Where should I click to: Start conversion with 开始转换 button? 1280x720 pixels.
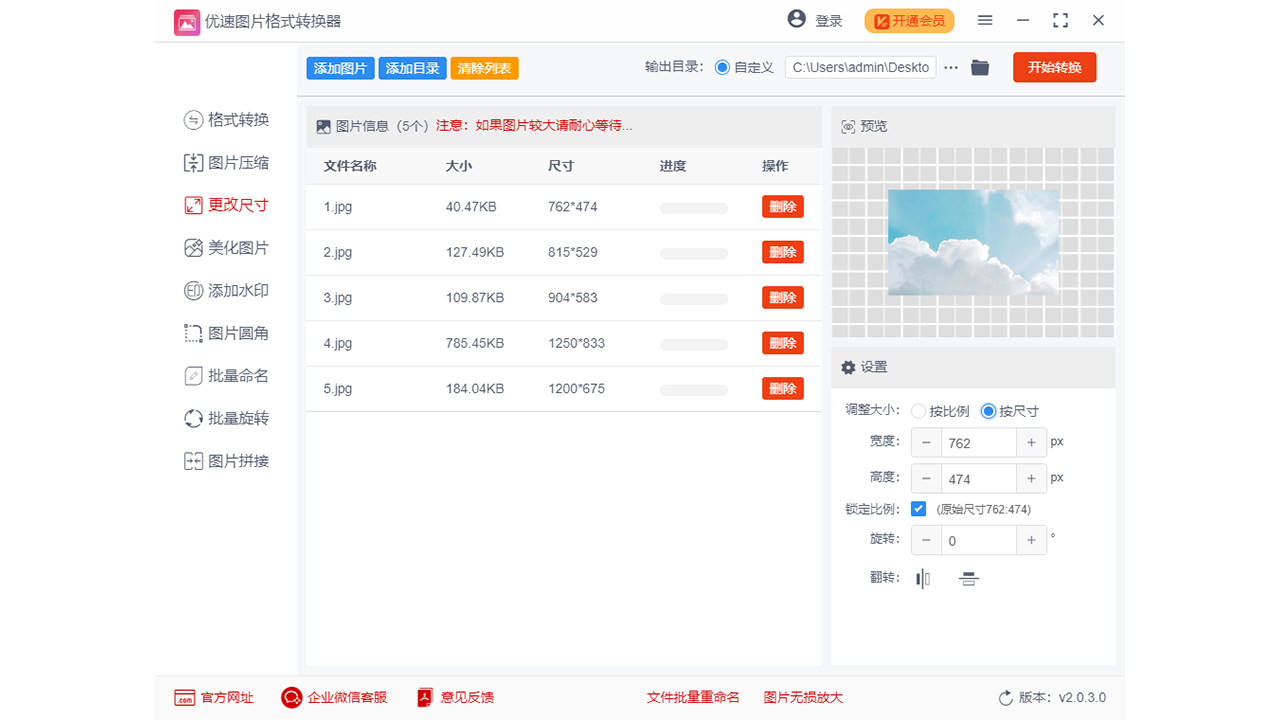tap(1055, 67)
